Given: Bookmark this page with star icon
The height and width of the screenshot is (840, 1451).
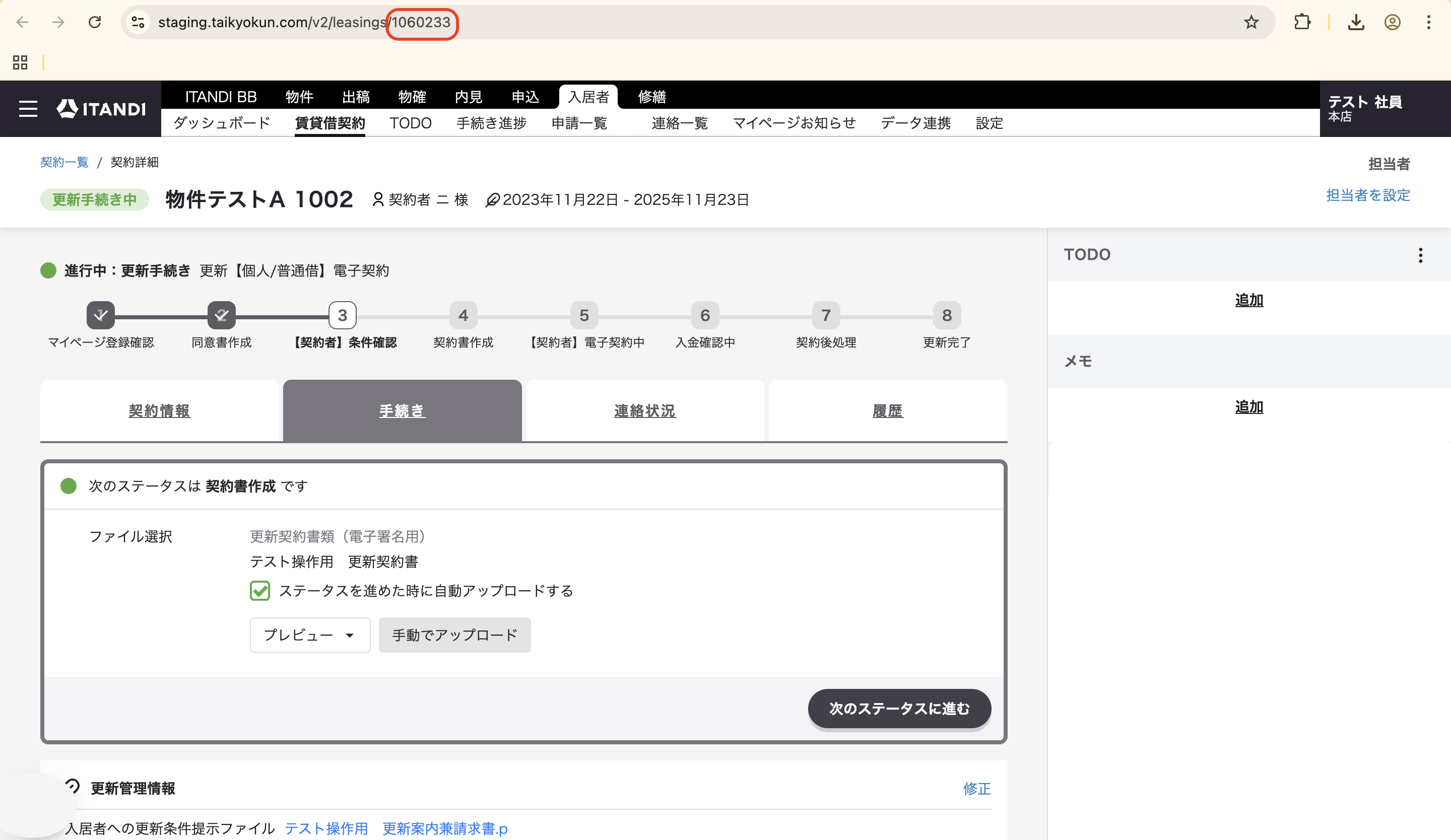Looking at the screenshot, I should (x=1251, y=23).
